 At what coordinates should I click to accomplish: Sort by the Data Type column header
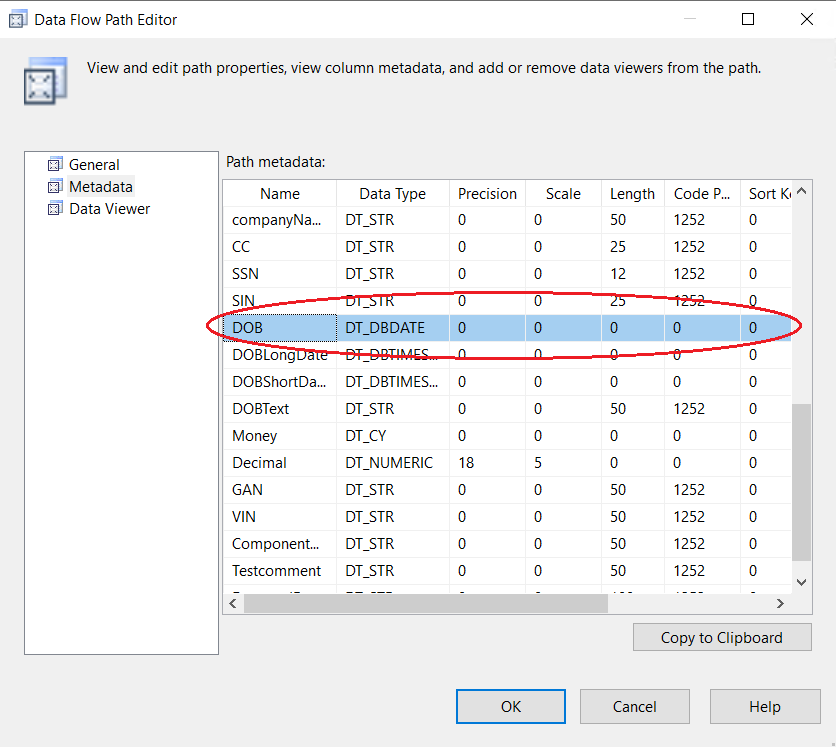[x=392, y=194]
